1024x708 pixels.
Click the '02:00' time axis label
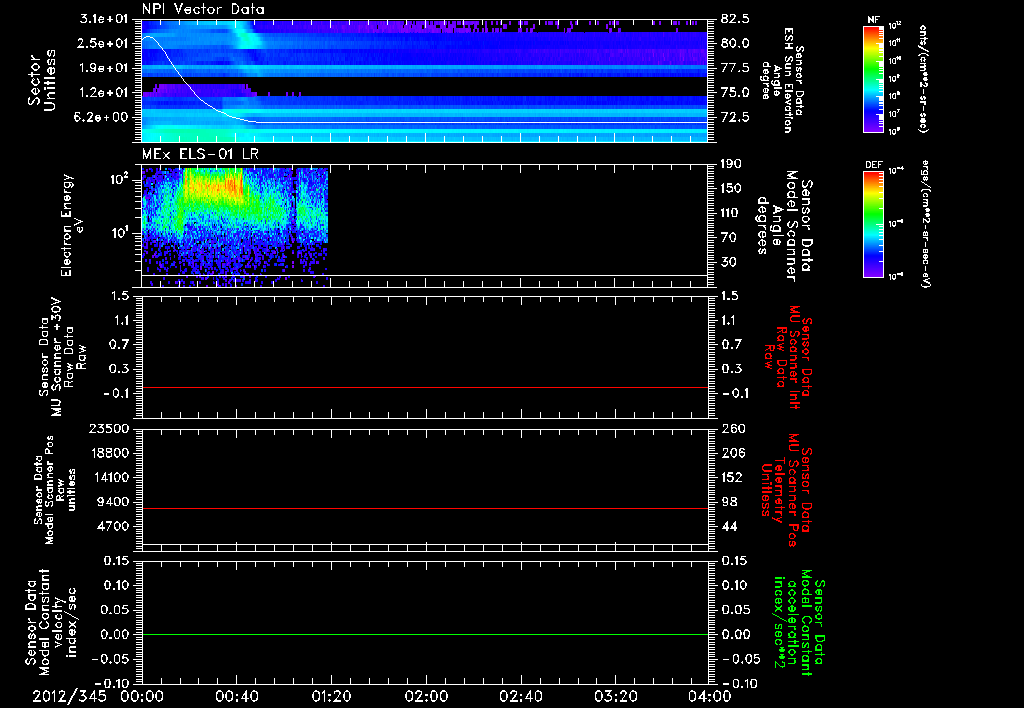pos(426,696)
